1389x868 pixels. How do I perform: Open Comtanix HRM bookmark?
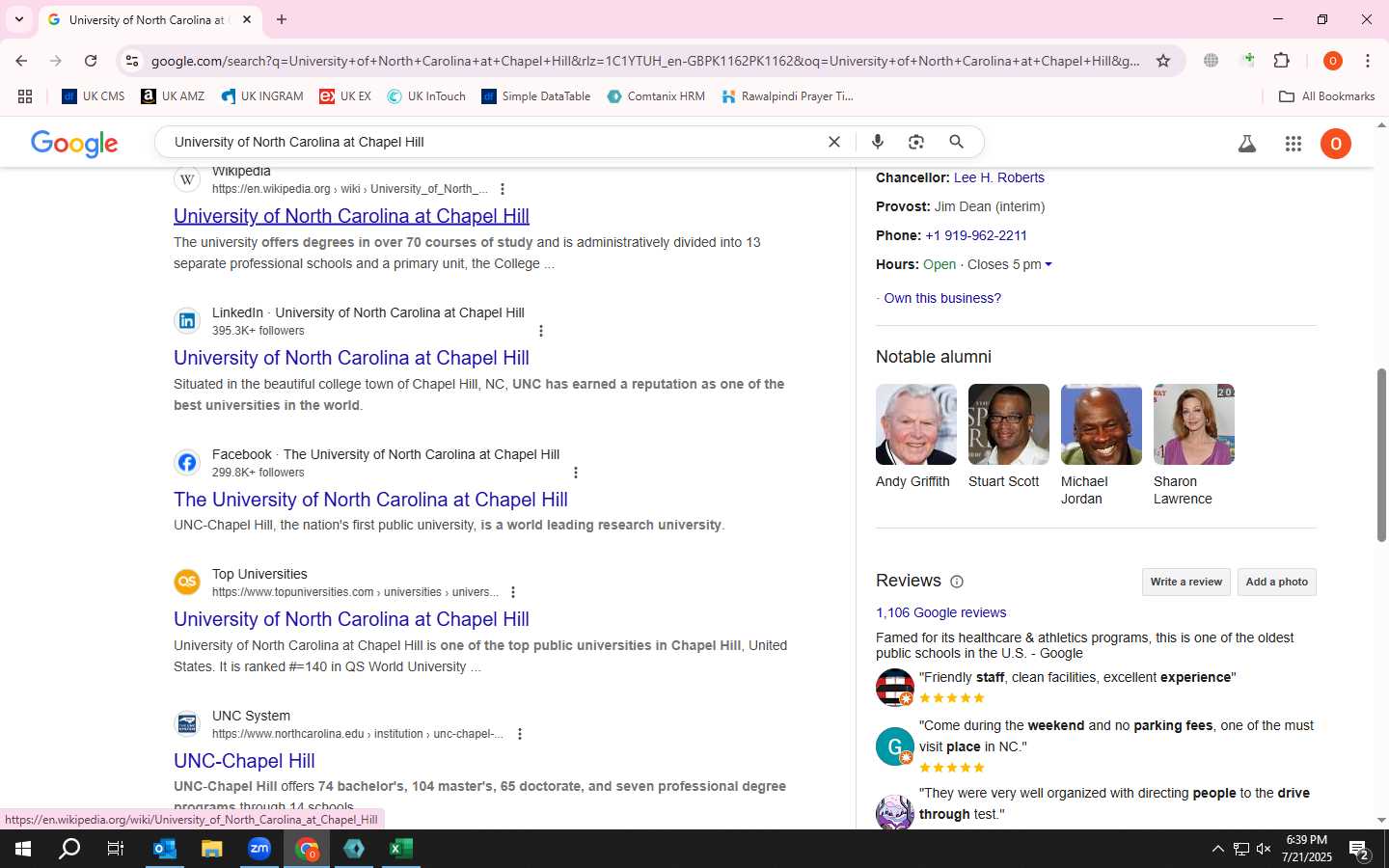coord(656,96)
